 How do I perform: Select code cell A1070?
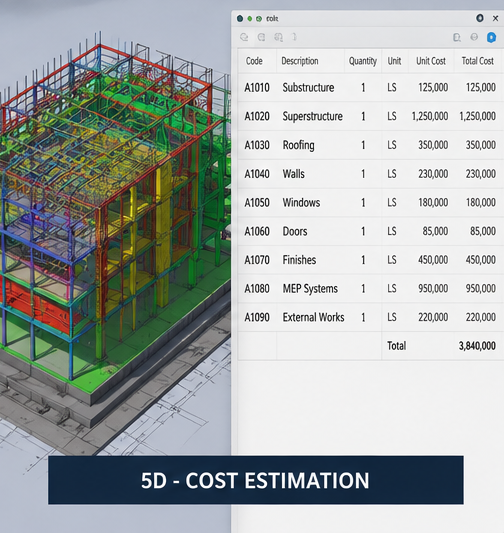[x=257, y=260]
